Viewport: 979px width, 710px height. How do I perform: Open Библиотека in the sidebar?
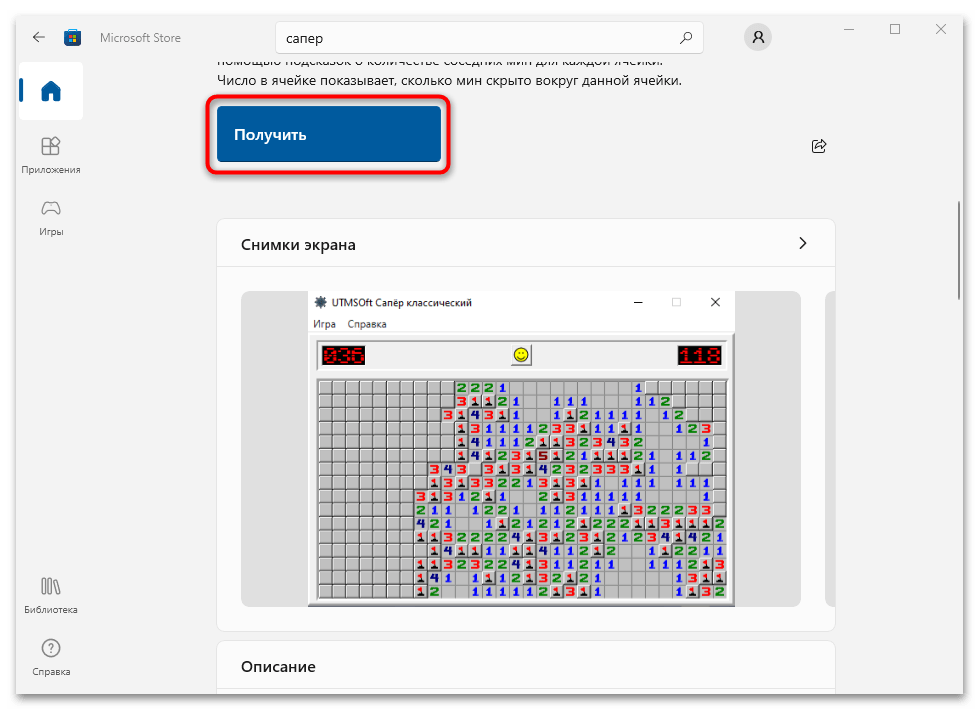(x=51, y=596)
